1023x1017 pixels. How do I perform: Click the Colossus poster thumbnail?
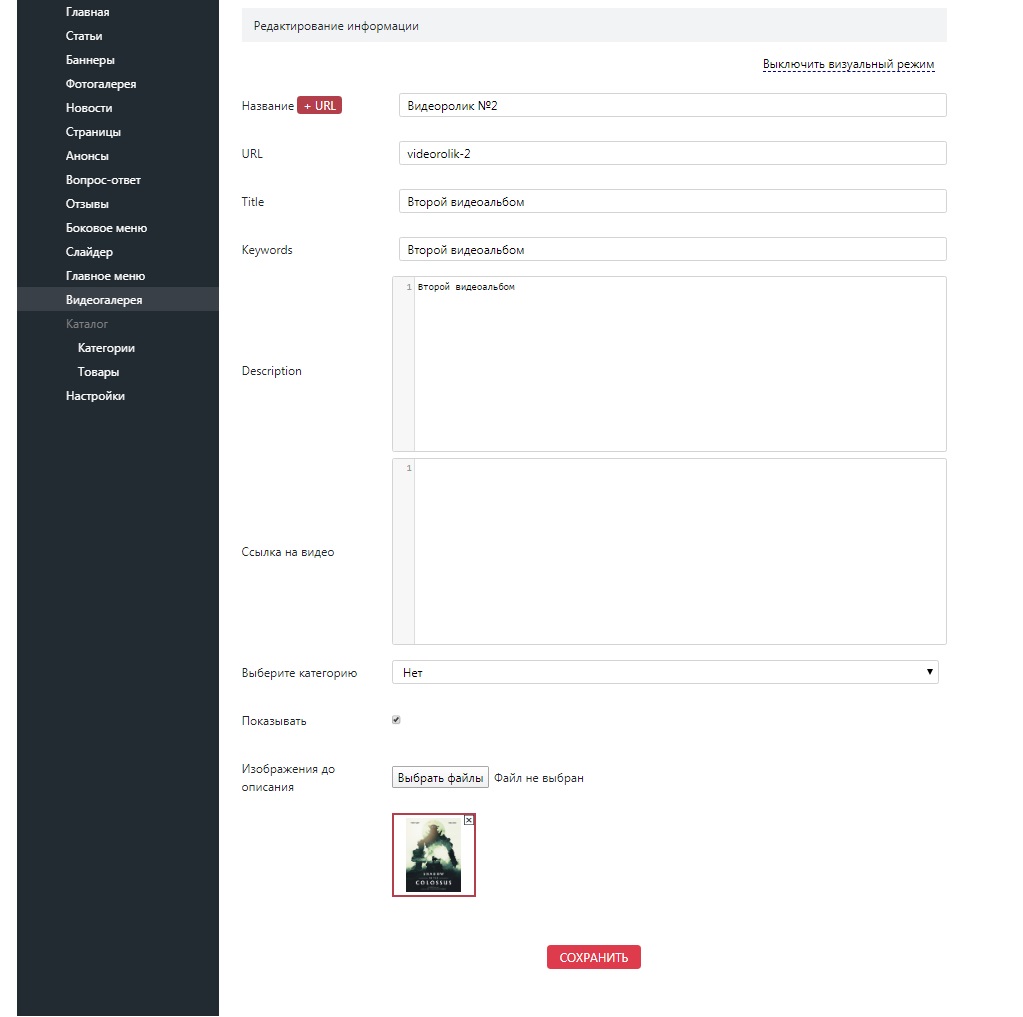pyautogui.click(x=434, y=855)
